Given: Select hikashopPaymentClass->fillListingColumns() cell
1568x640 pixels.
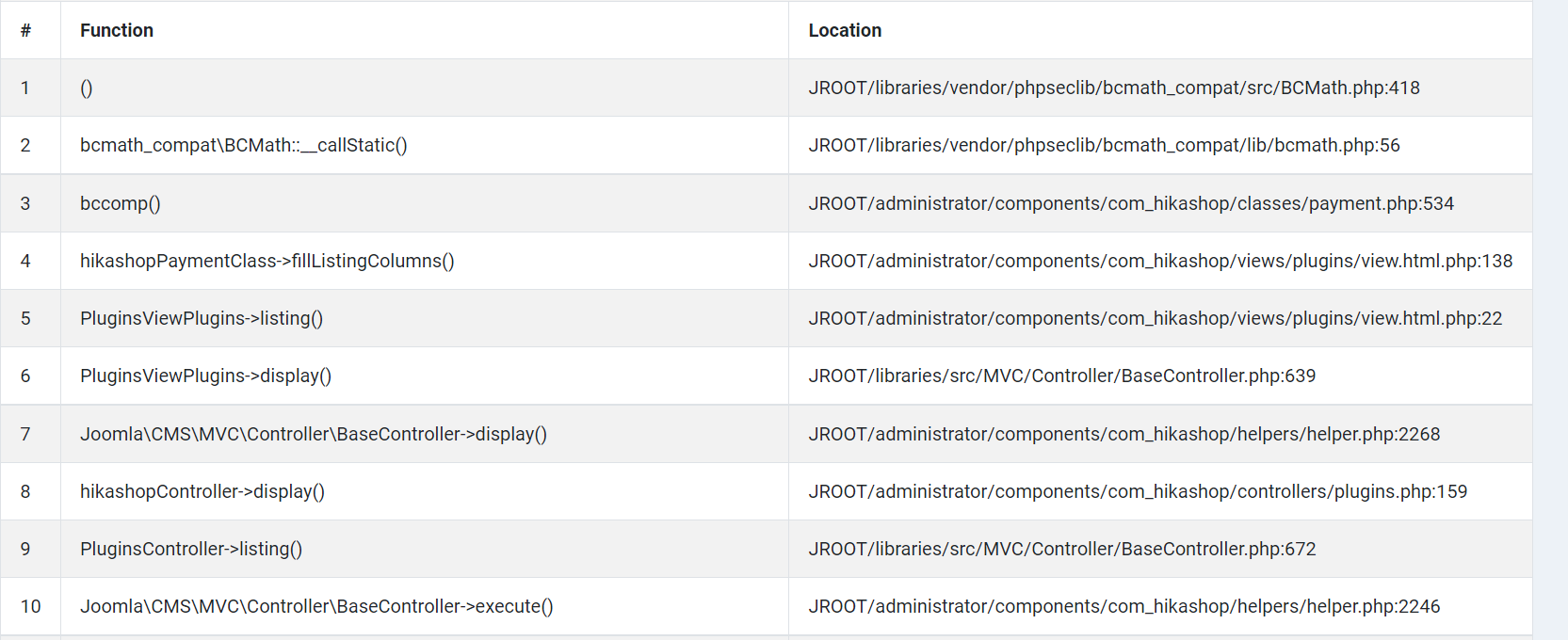Looking at the screenshot, I should coord(267,261).
